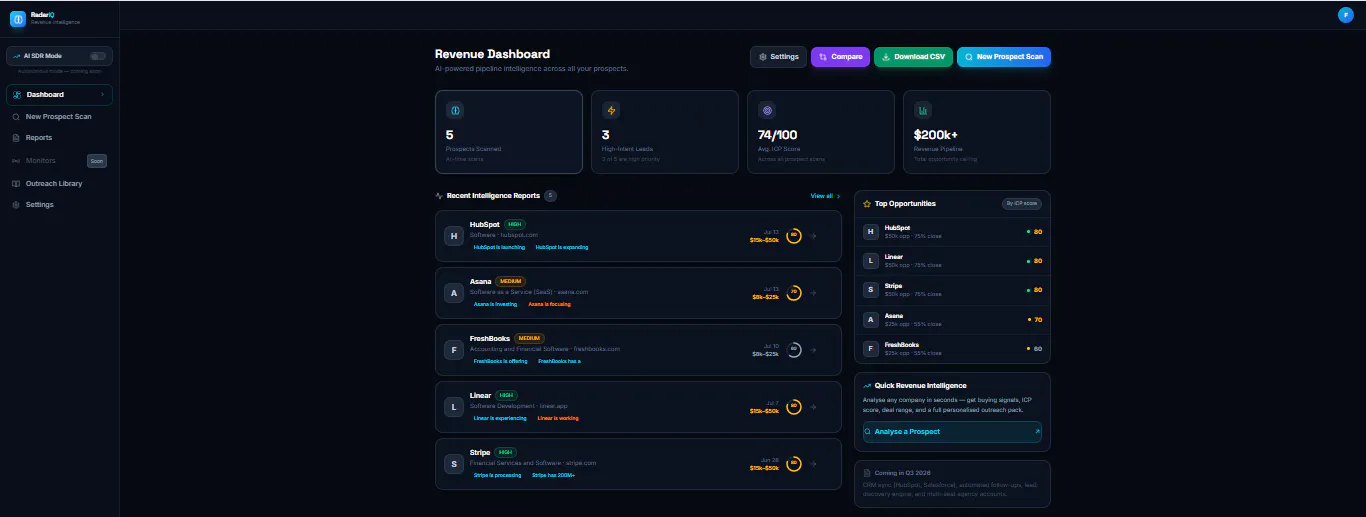Image resolution: width=1366 pixels, height=517 pixels.
Task: Select Stripe in Top Opportunities
Action: [952, 289]
